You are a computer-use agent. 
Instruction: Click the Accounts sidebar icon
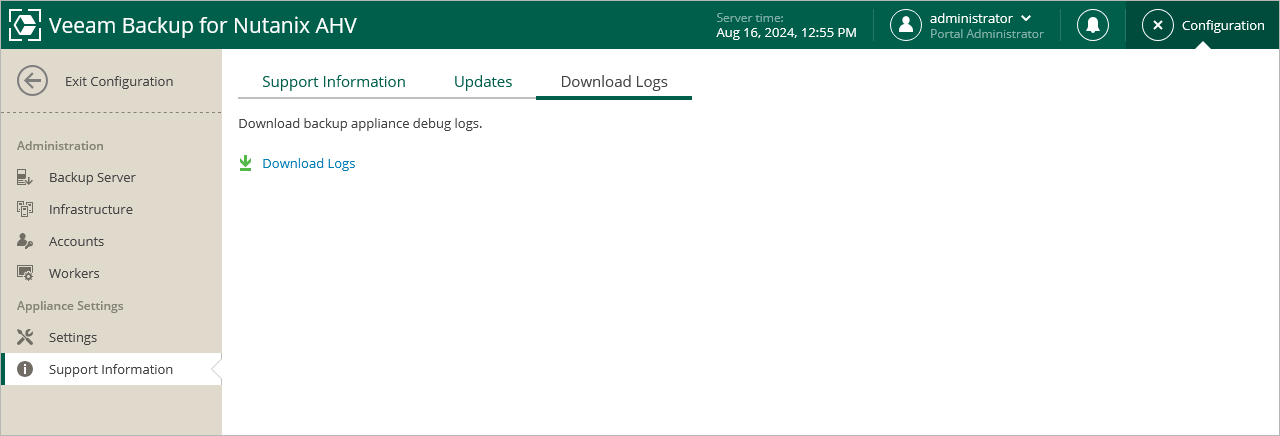click(26, 241)
